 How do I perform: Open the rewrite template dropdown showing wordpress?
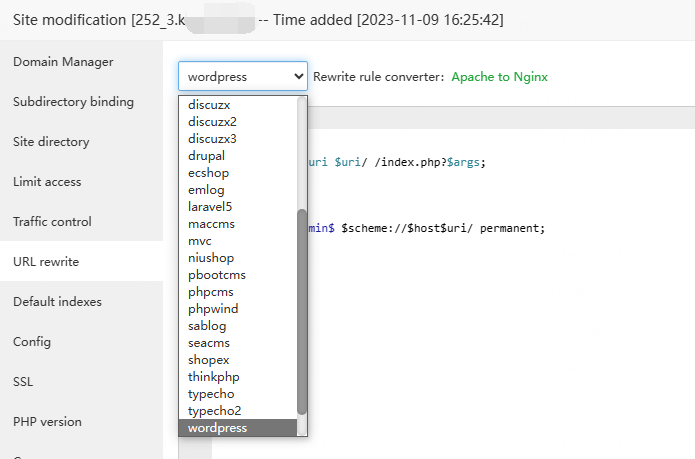[x=243, y=76]
